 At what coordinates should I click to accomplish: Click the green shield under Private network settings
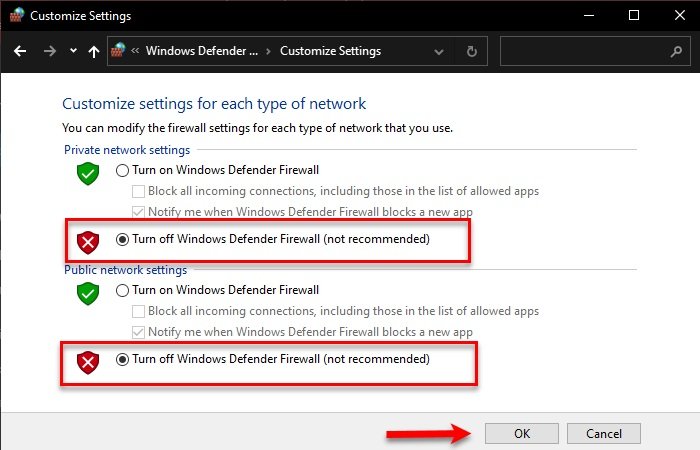89,174
